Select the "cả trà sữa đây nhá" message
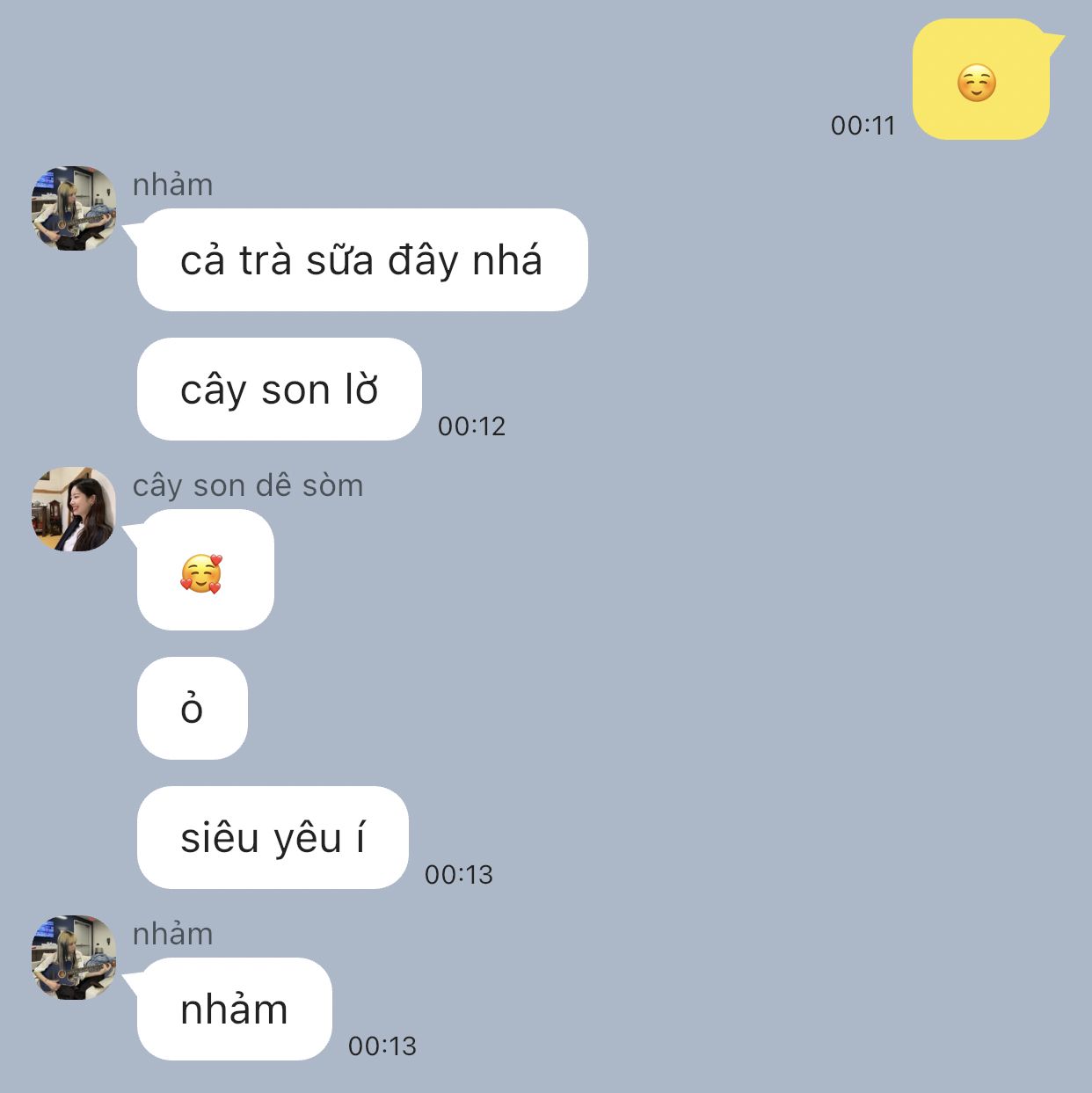 pos(362,259)
